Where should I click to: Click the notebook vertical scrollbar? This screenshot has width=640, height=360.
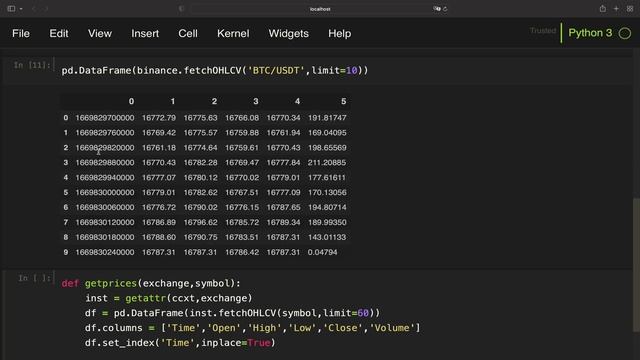[x=636, y=264]
